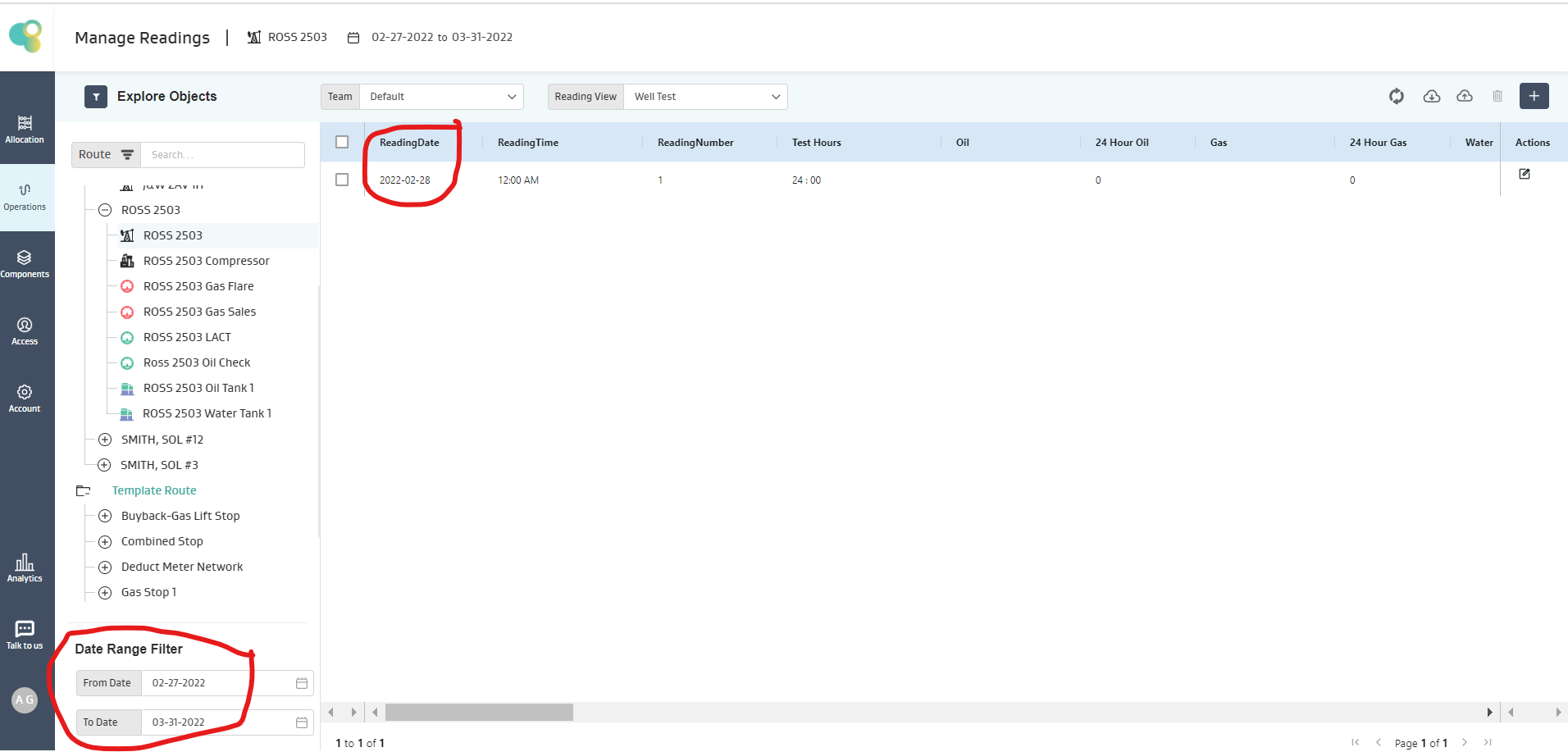Viewport: 1568px width, 752px height.
Task: Check the 2022-02-28 reading row checkbox
Action: (x=342, y=180)
